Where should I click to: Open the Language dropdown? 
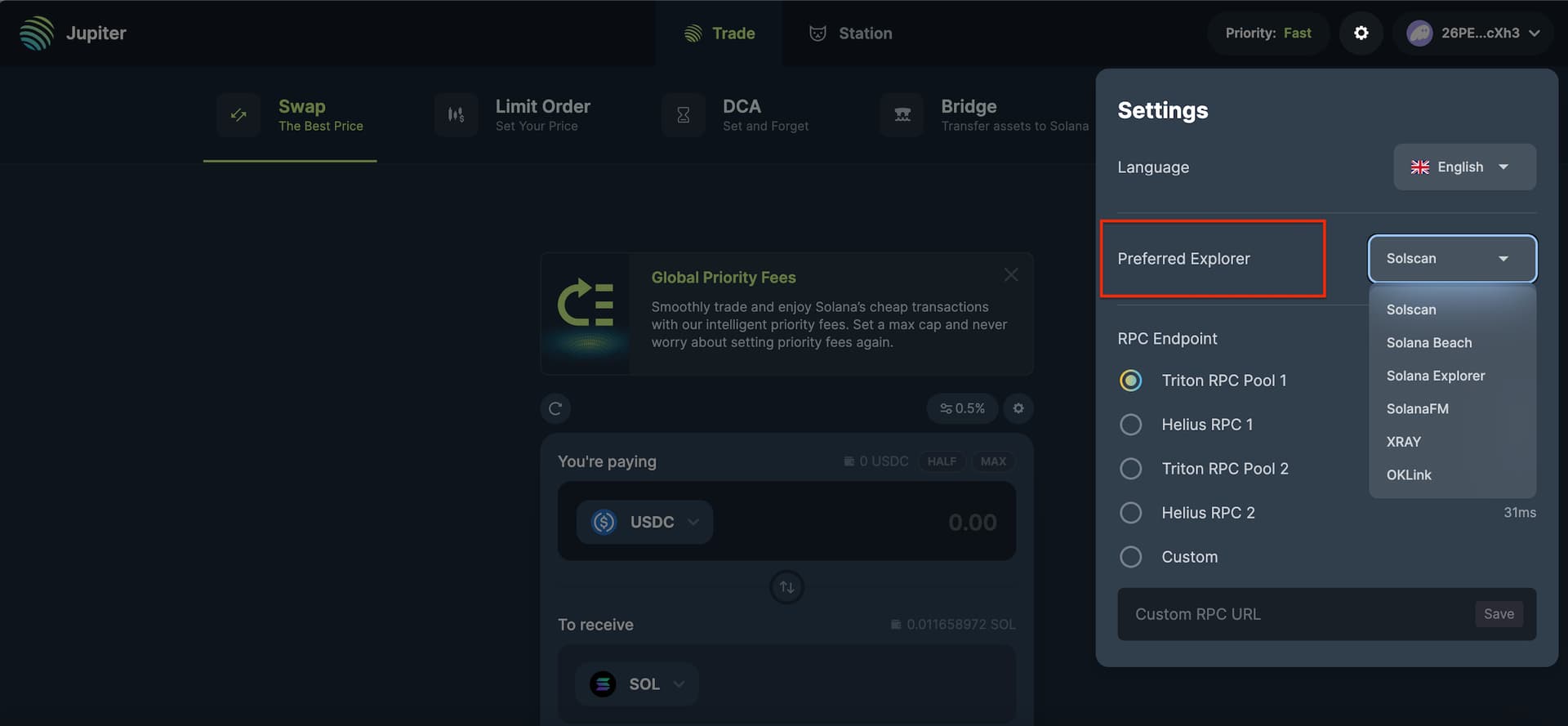1464,167
